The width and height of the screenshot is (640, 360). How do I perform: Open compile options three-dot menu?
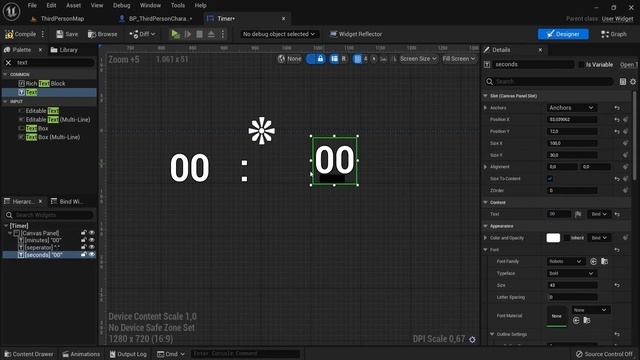tap(43, 34)
